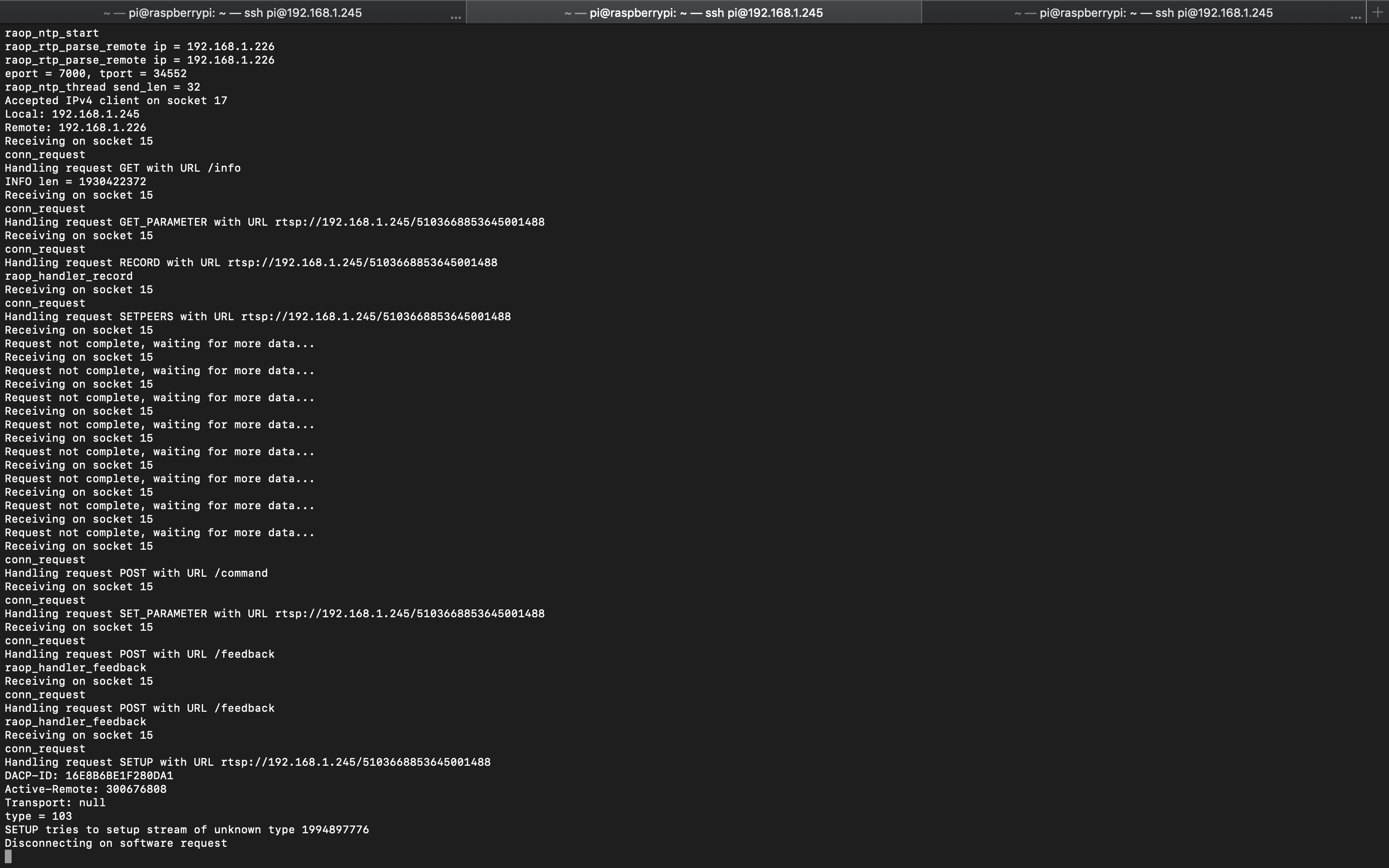1389x868 pixels.
Task: Click the terminal cursor block at the bottom
Action: [8, 856]
